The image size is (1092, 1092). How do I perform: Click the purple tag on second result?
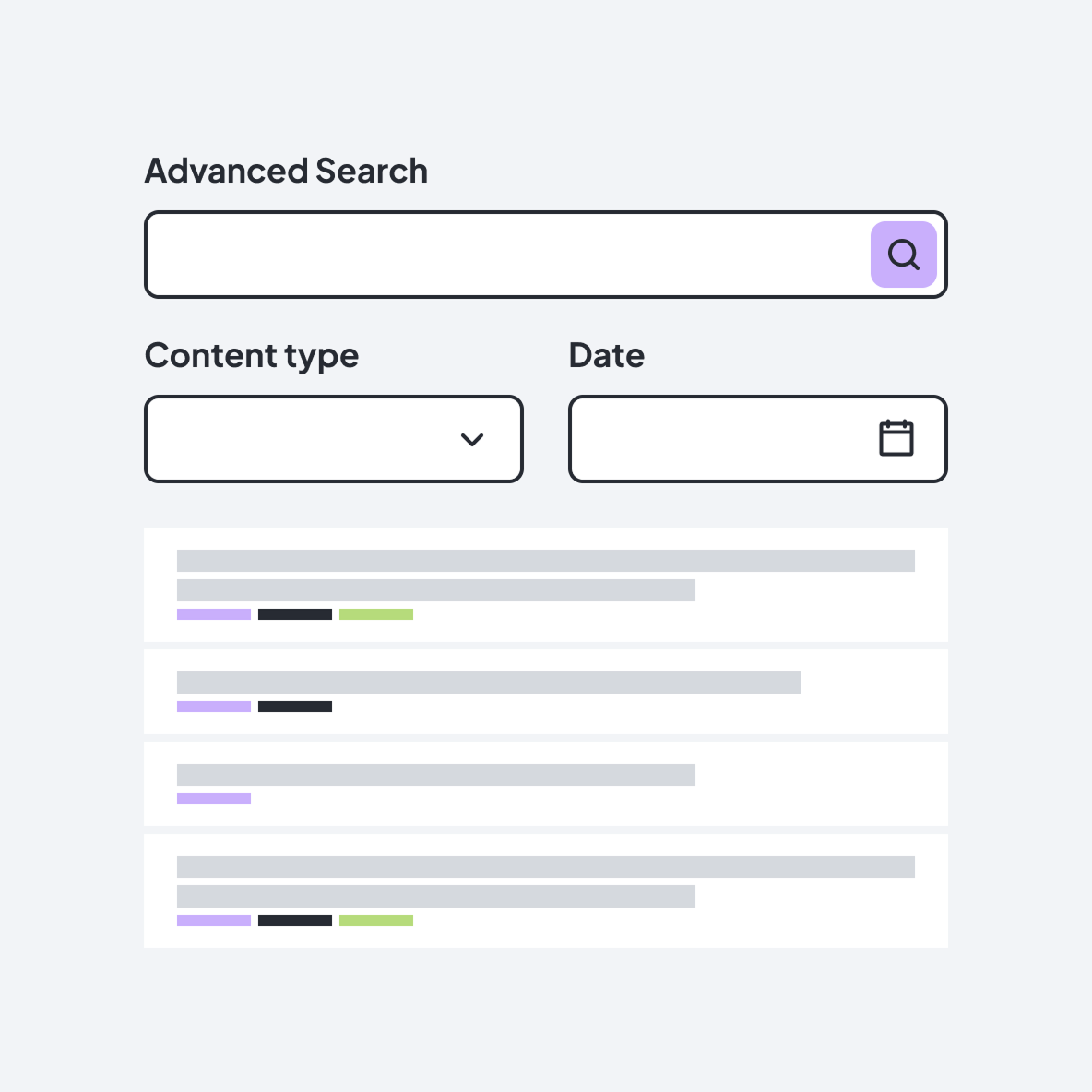point(214,706)
